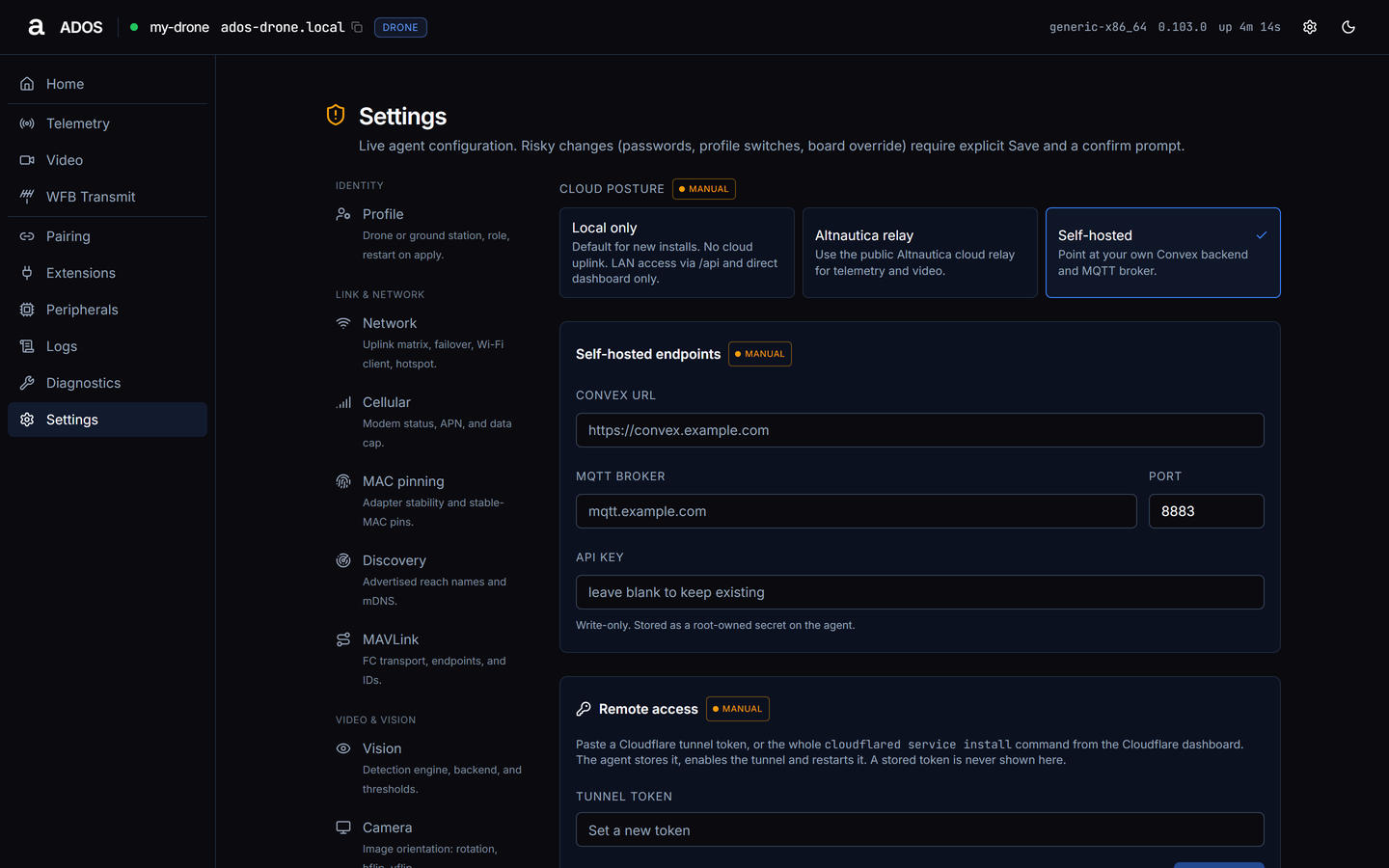Click the ADOS logo icon
Viewport: 1389px width, 868px height.
click(x=37, y=27)
